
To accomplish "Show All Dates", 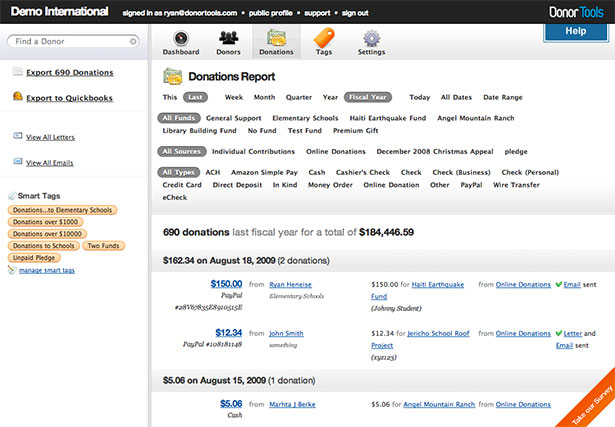I will point(456,97).
